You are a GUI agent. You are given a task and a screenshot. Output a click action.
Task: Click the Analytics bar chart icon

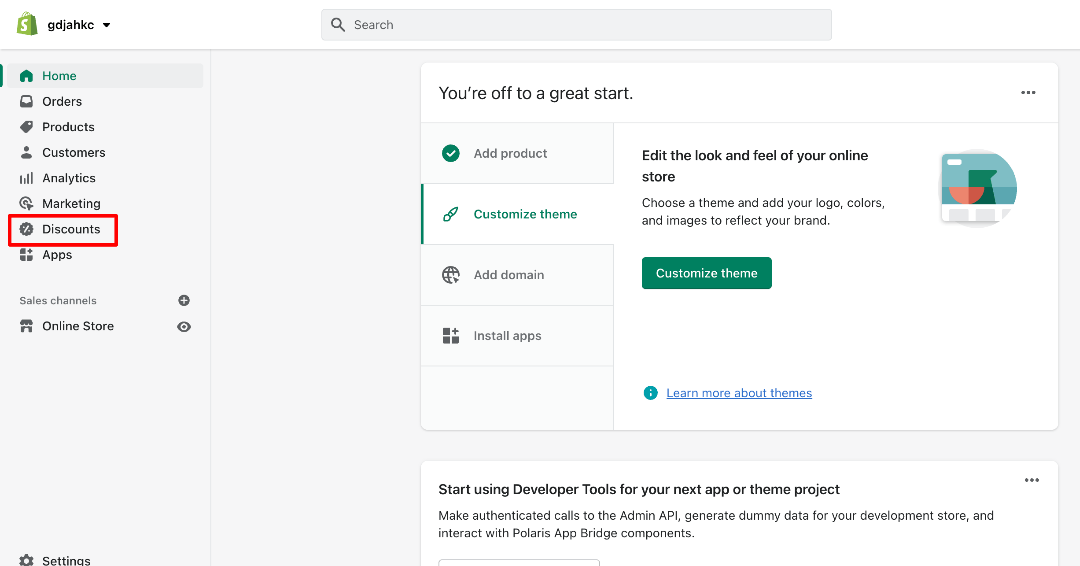click(26, 178)
